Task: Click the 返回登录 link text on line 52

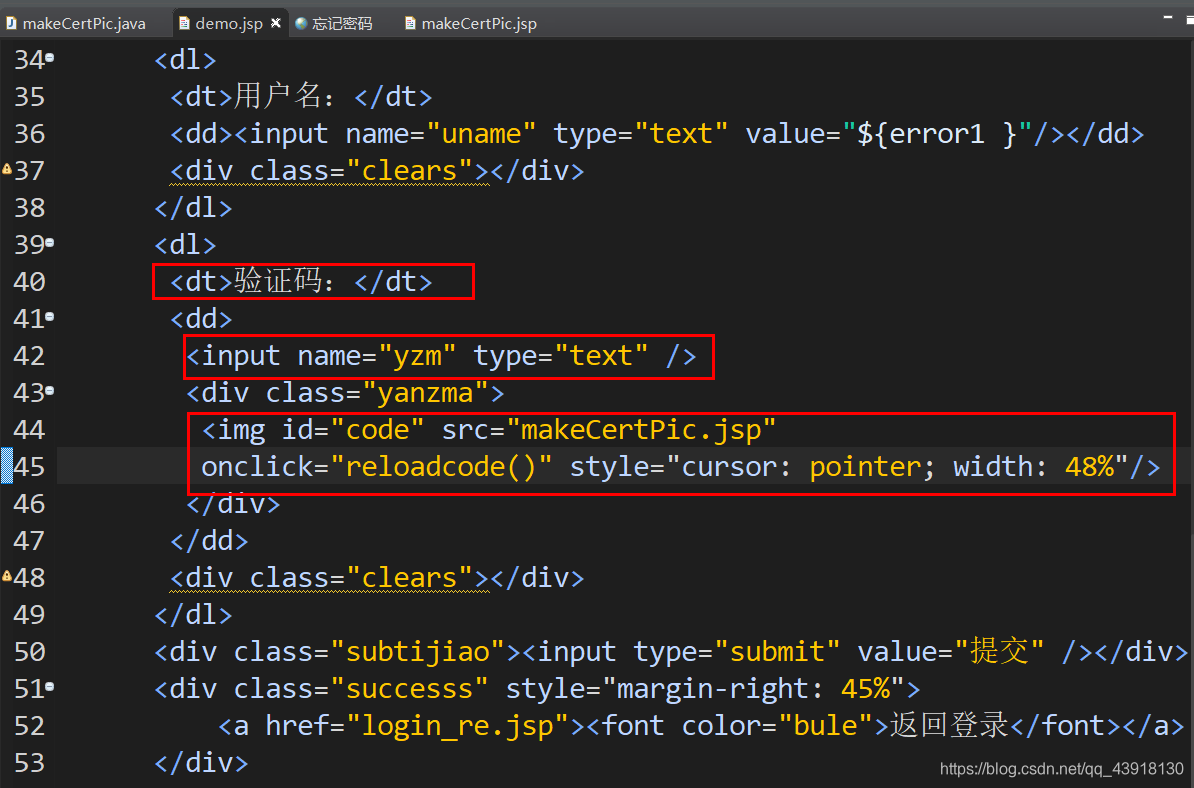Action: 950,726
